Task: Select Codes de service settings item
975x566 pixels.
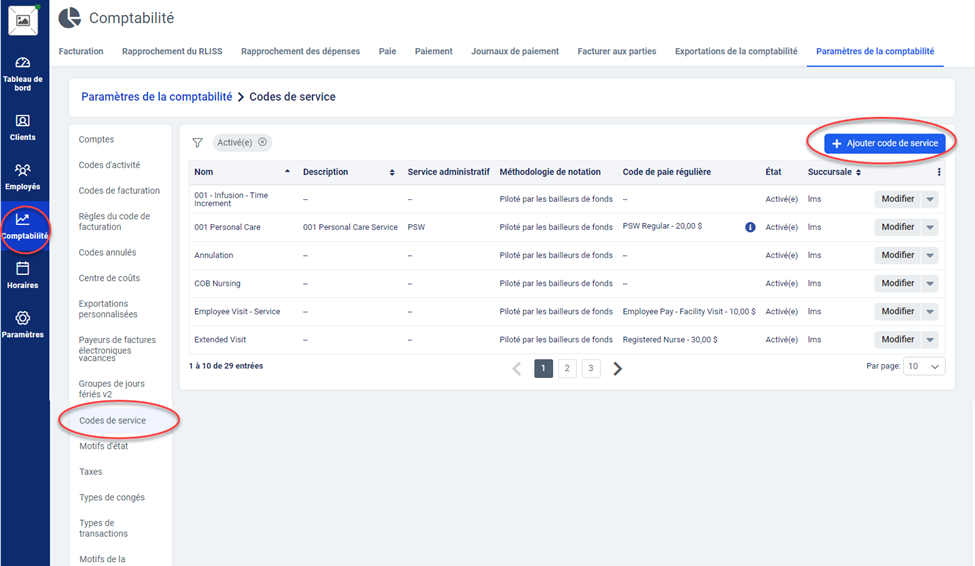Action: [113, 420]
